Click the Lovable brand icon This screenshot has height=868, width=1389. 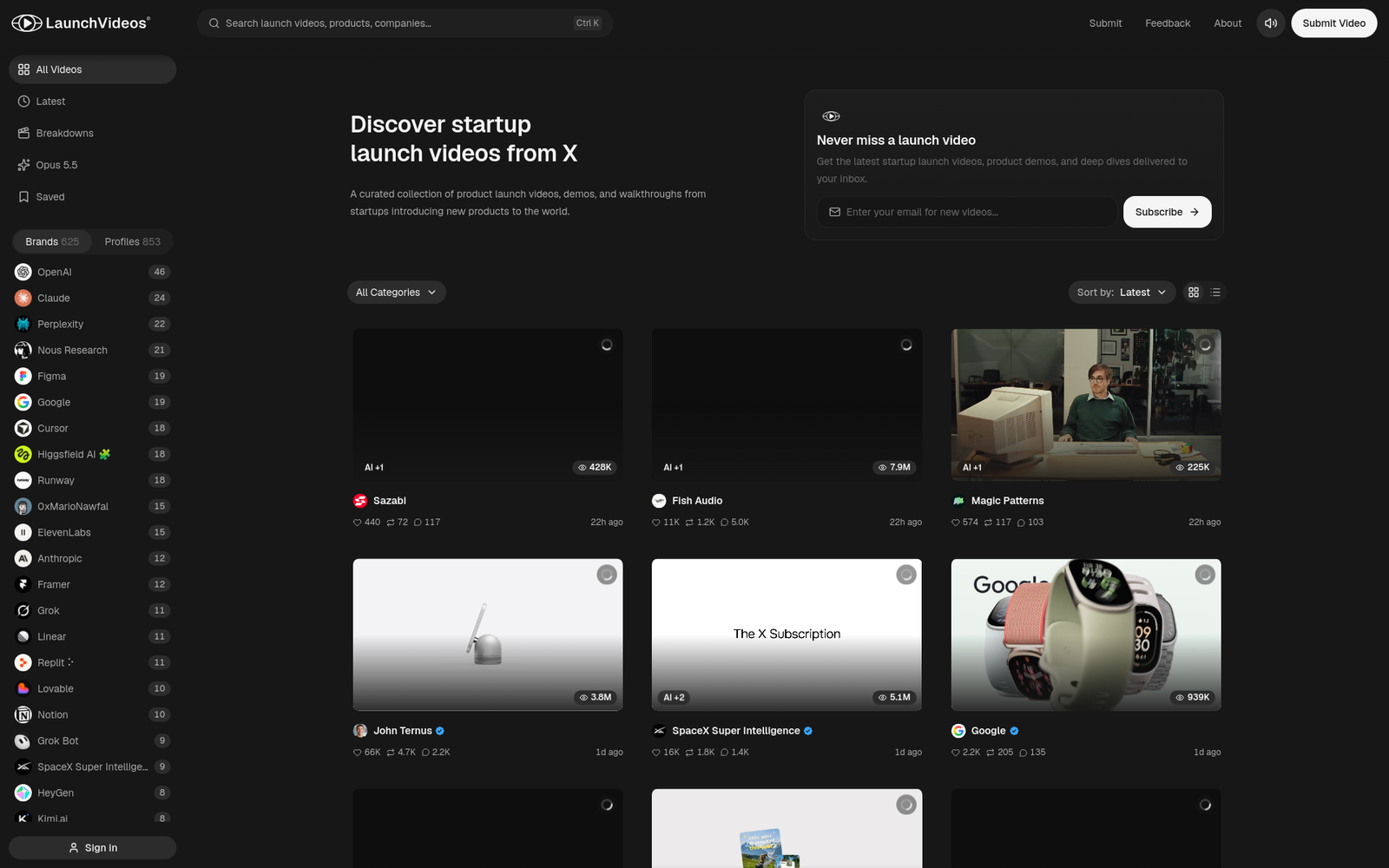(23, 688)
